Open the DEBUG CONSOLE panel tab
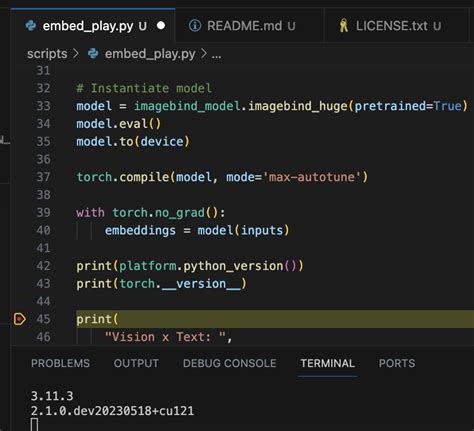The width and height of the screenshot is (474, 431). point(230,363)
